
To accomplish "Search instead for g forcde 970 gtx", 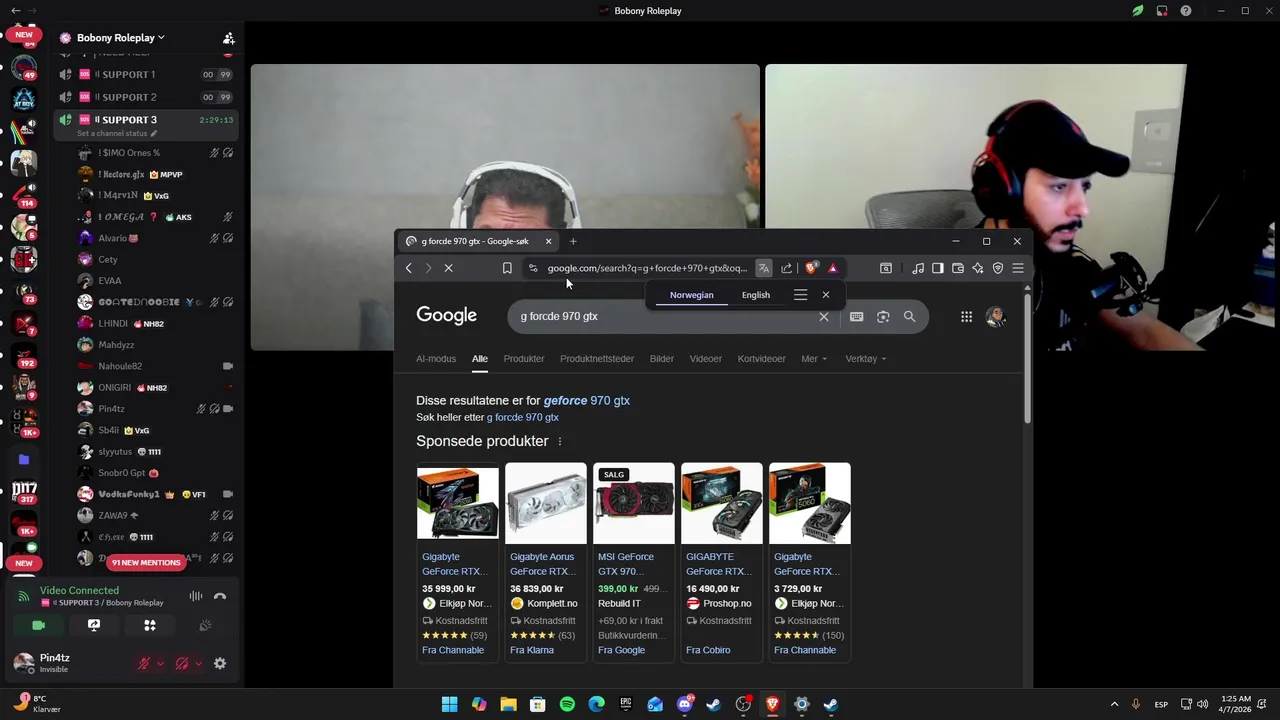I will (x=522, y=417).
